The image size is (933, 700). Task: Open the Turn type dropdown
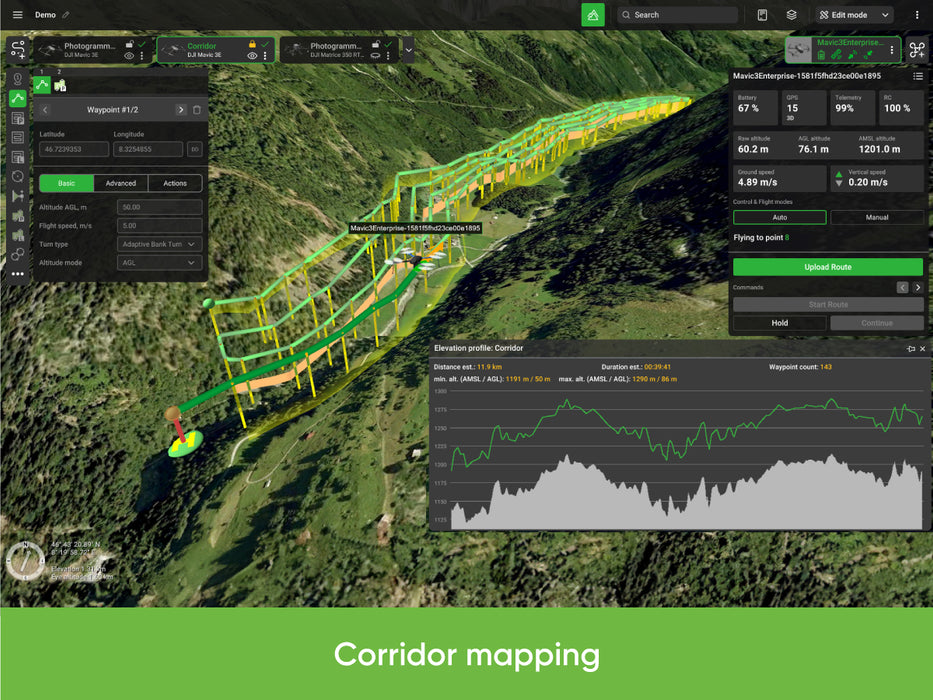click(158, 243)
